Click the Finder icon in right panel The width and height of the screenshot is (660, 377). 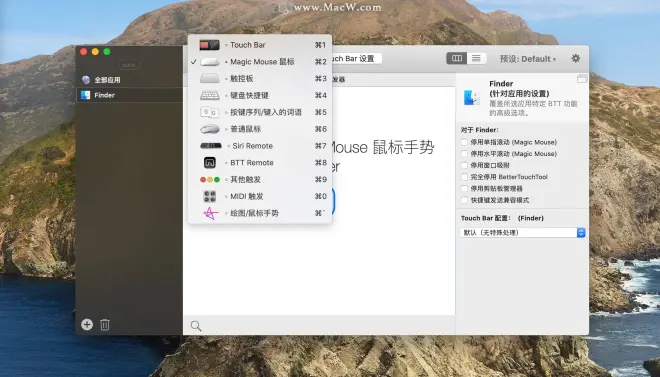coord(472,98)
